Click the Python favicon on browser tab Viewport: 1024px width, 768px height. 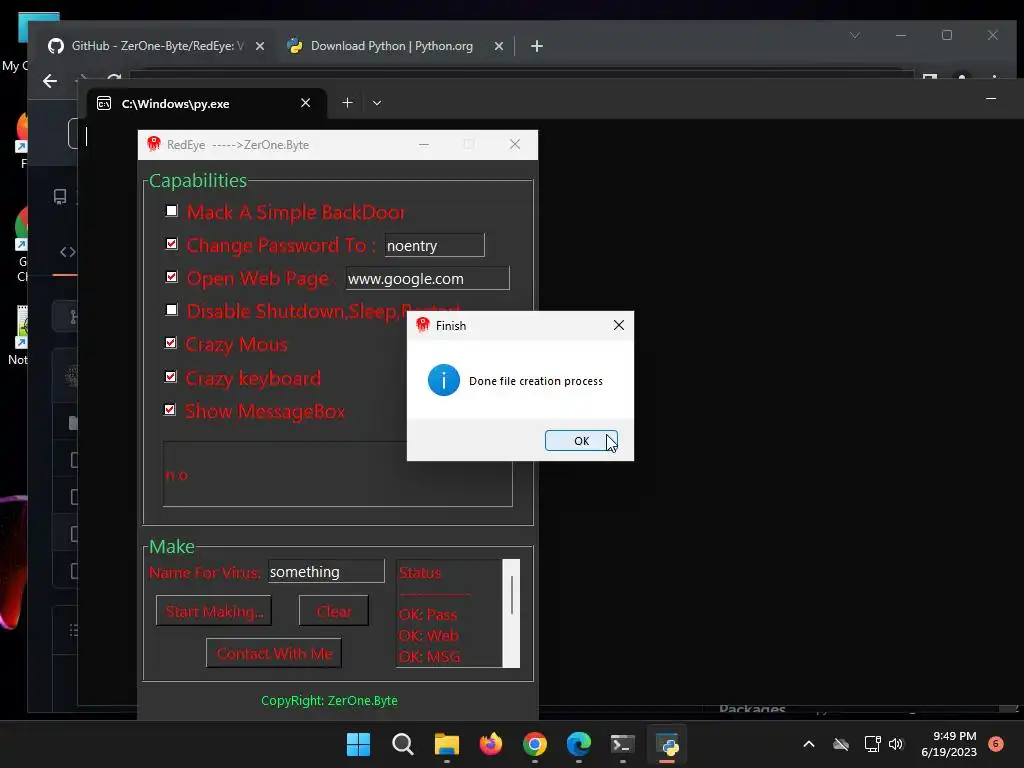[x=295, y=46]
